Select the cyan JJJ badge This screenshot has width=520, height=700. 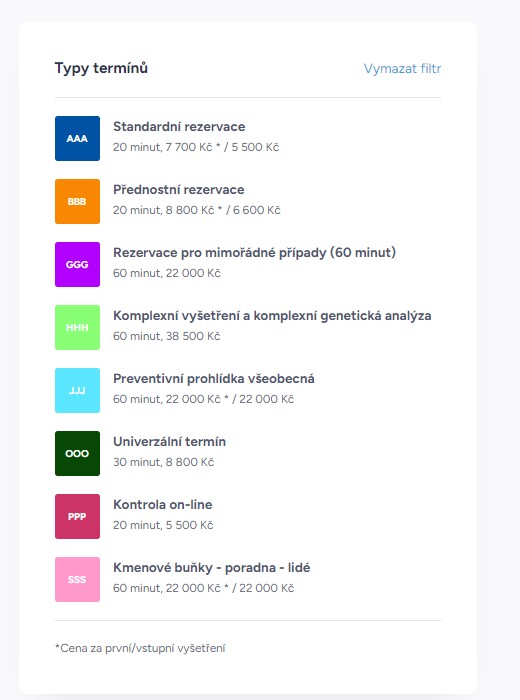coord(77,390)
